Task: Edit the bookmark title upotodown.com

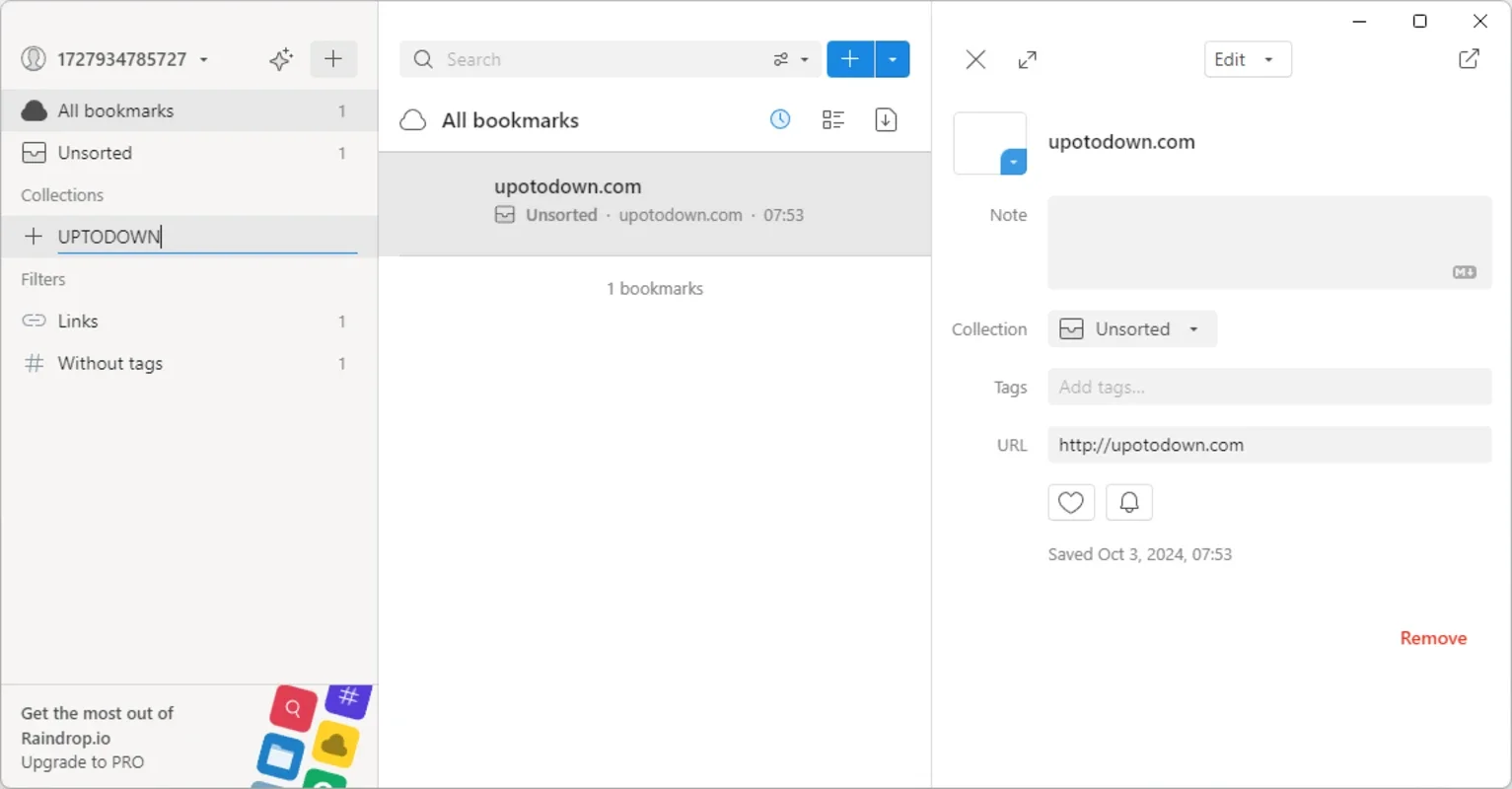Action: tap(1121, 142)
